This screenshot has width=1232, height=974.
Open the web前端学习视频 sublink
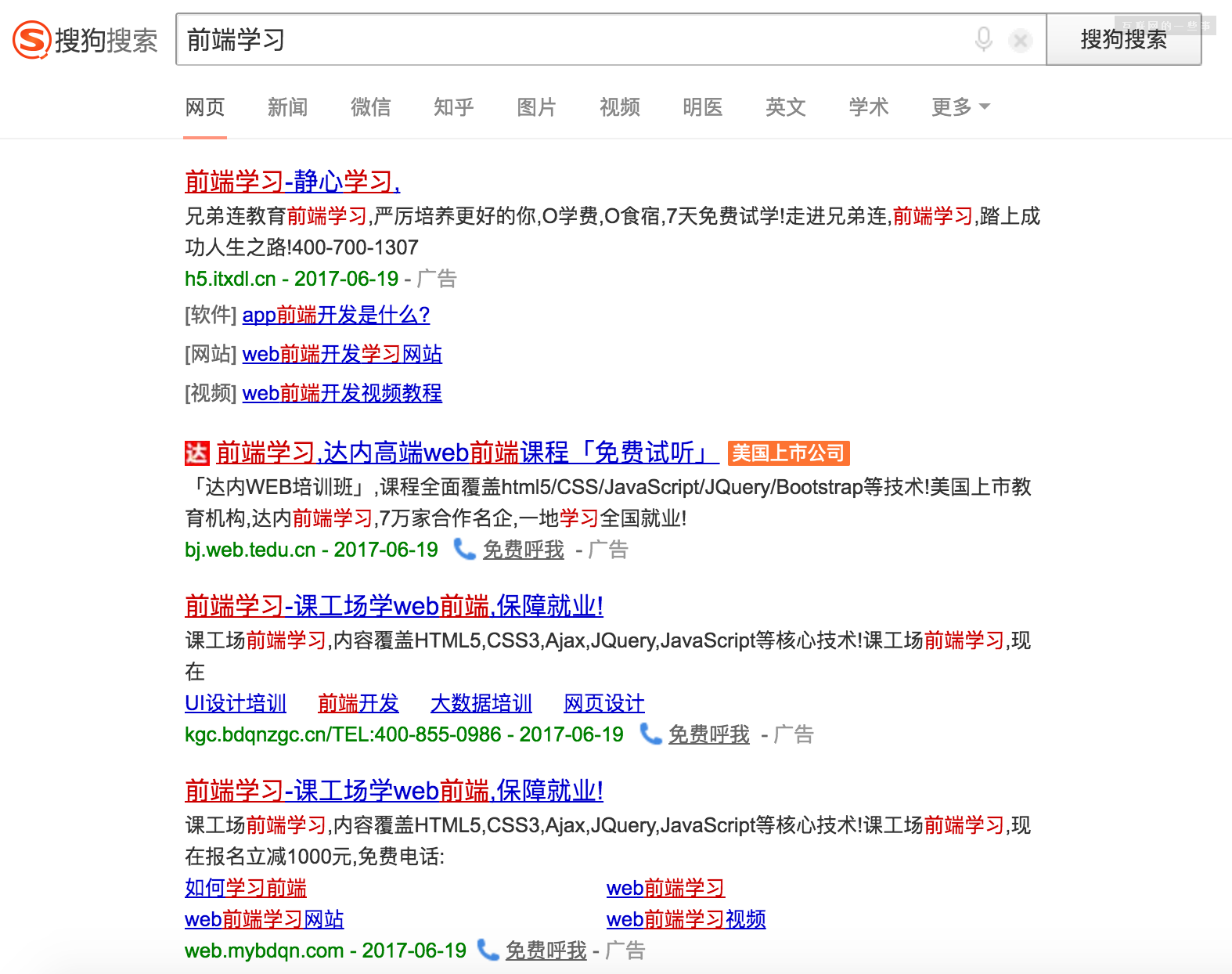pyautogui.click(x=686, y=919)
